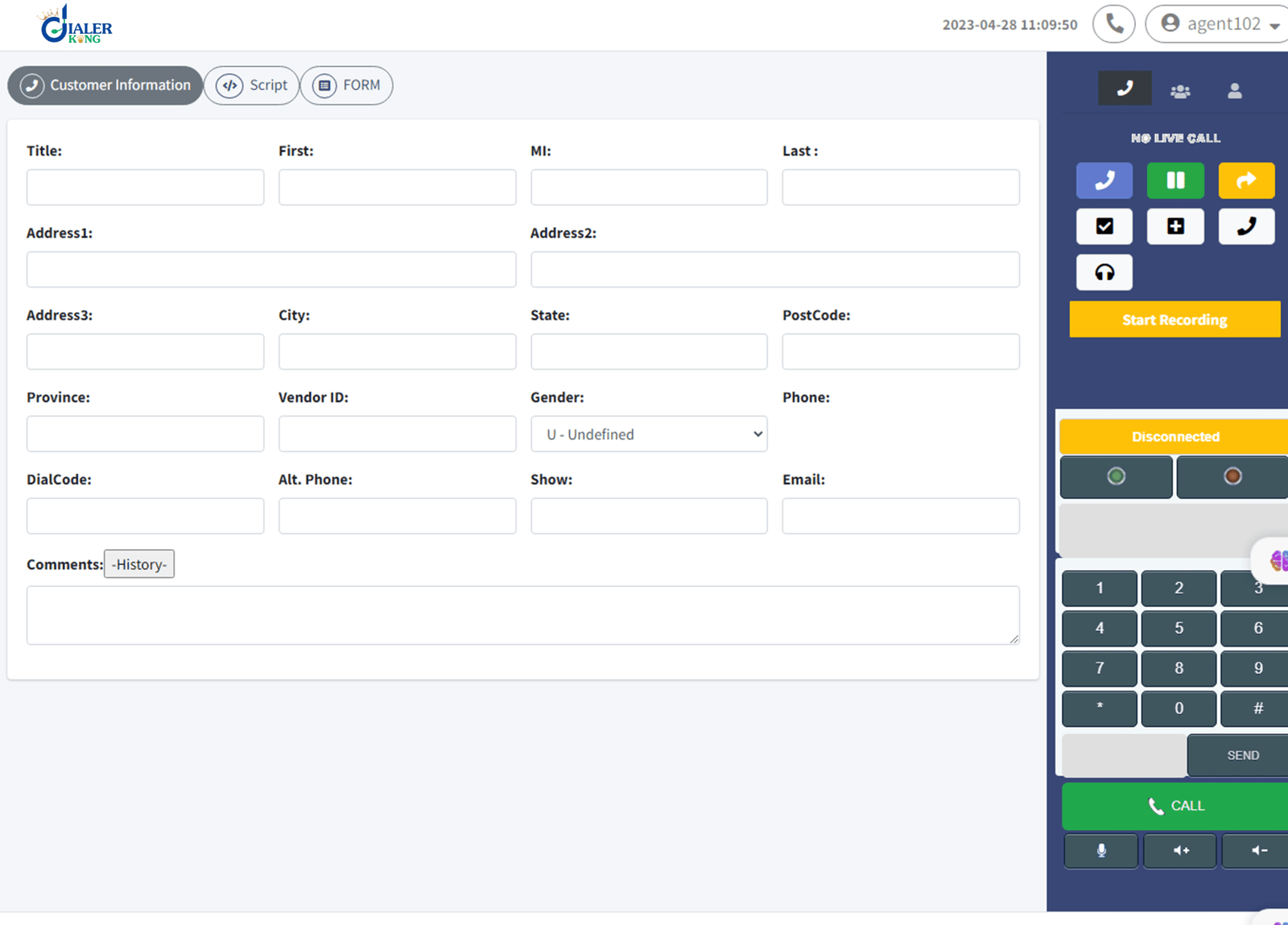Open the agent profile icon
Screen dimensions: 1288x925
1235,89
